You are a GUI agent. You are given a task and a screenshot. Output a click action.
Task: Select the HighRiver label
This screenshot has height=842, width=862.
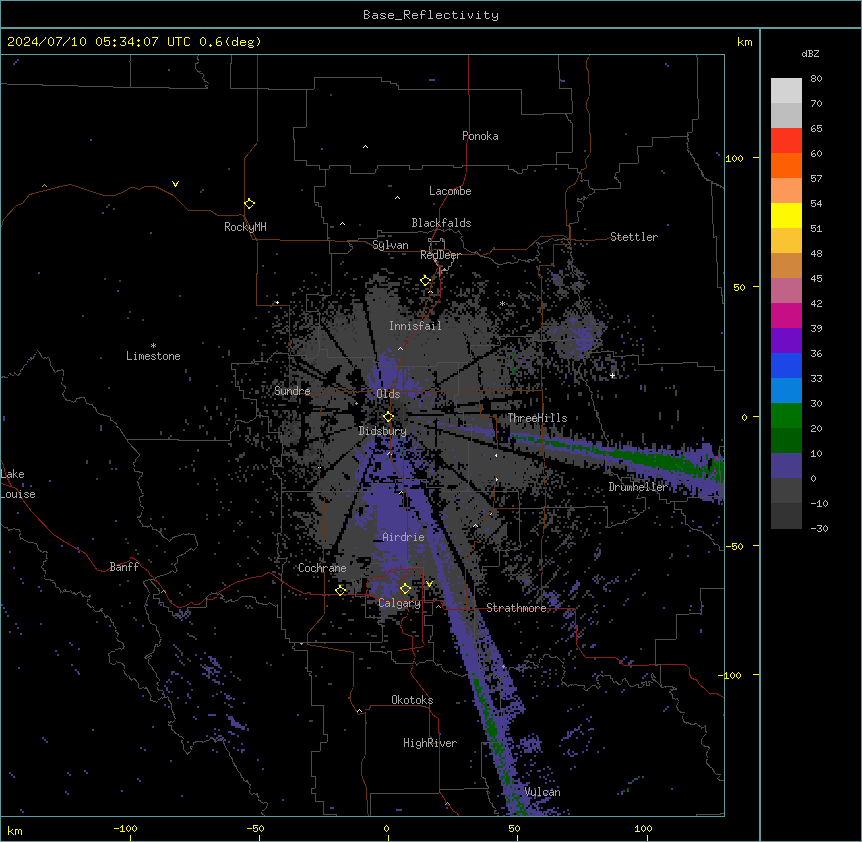pyautogui.click(x=430, y=743)
